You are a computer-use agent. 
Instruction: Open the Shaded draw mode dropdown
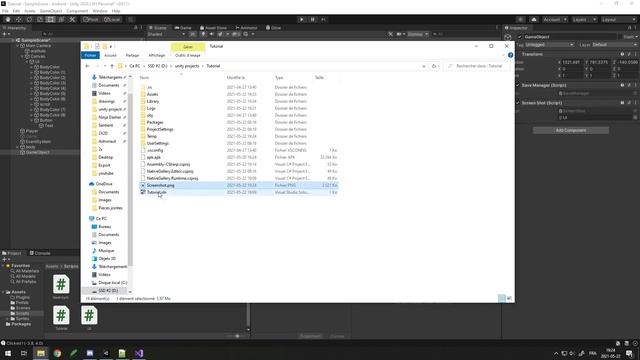pos(167,34)
